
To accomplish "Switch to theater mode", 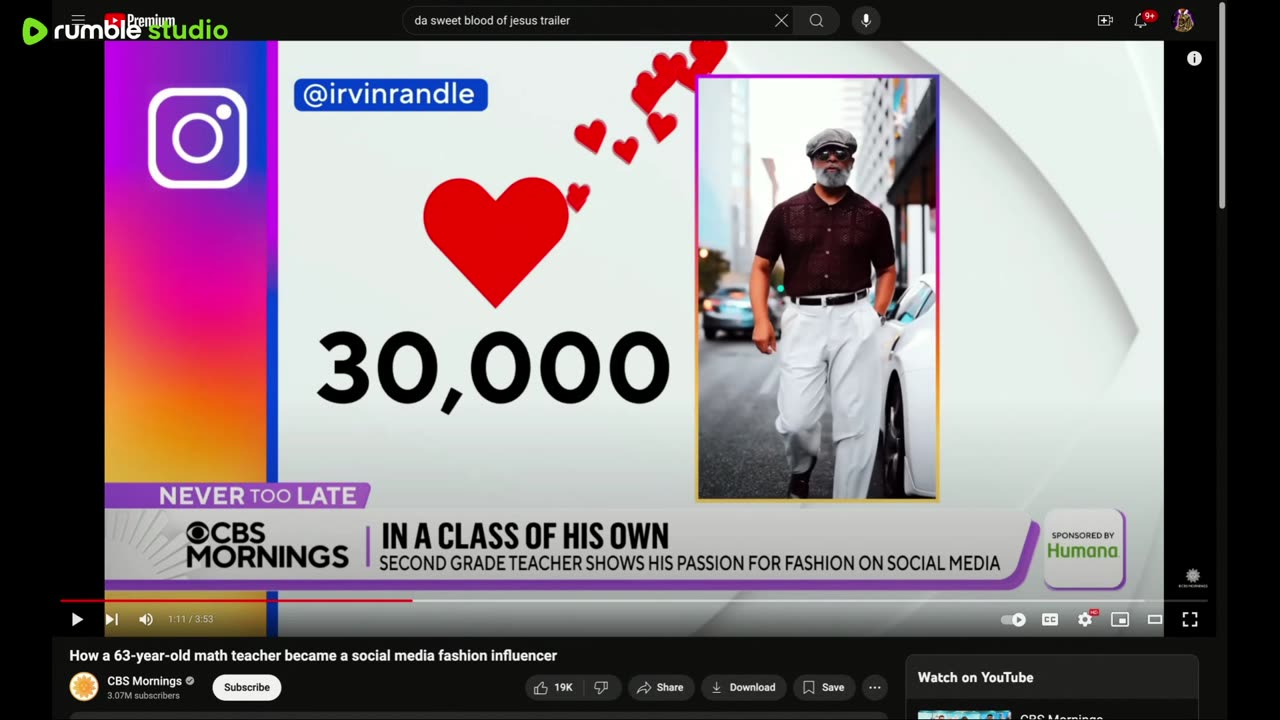I will (1155, 619).
